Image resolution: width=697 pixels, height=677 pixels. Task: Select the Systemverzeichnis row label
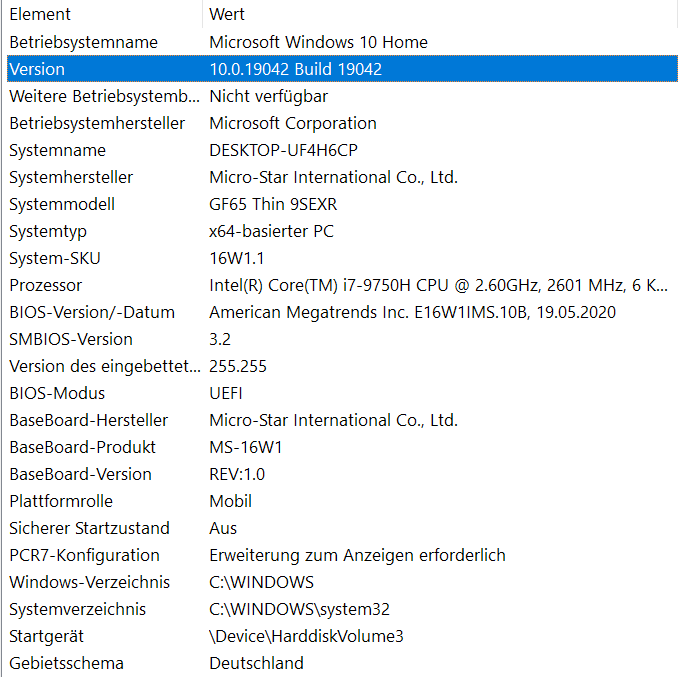point(77,609)
